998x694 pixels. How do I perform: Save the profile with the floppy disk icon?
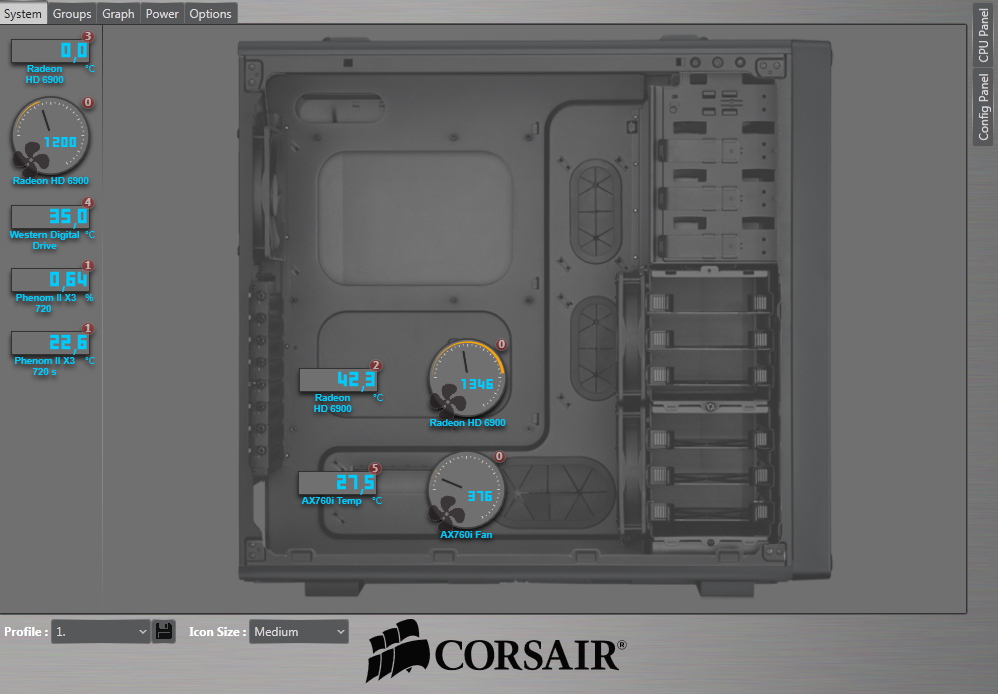click(x=164, y=632)
